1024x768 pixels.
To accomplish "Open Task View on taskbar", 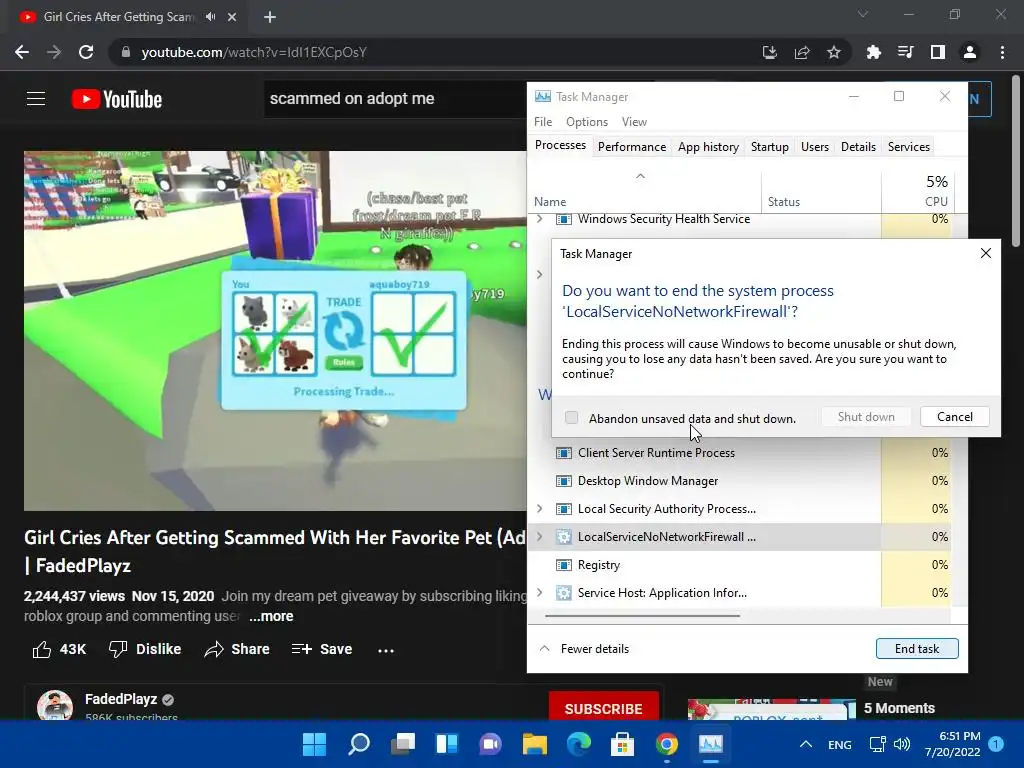I will (403, 744).
